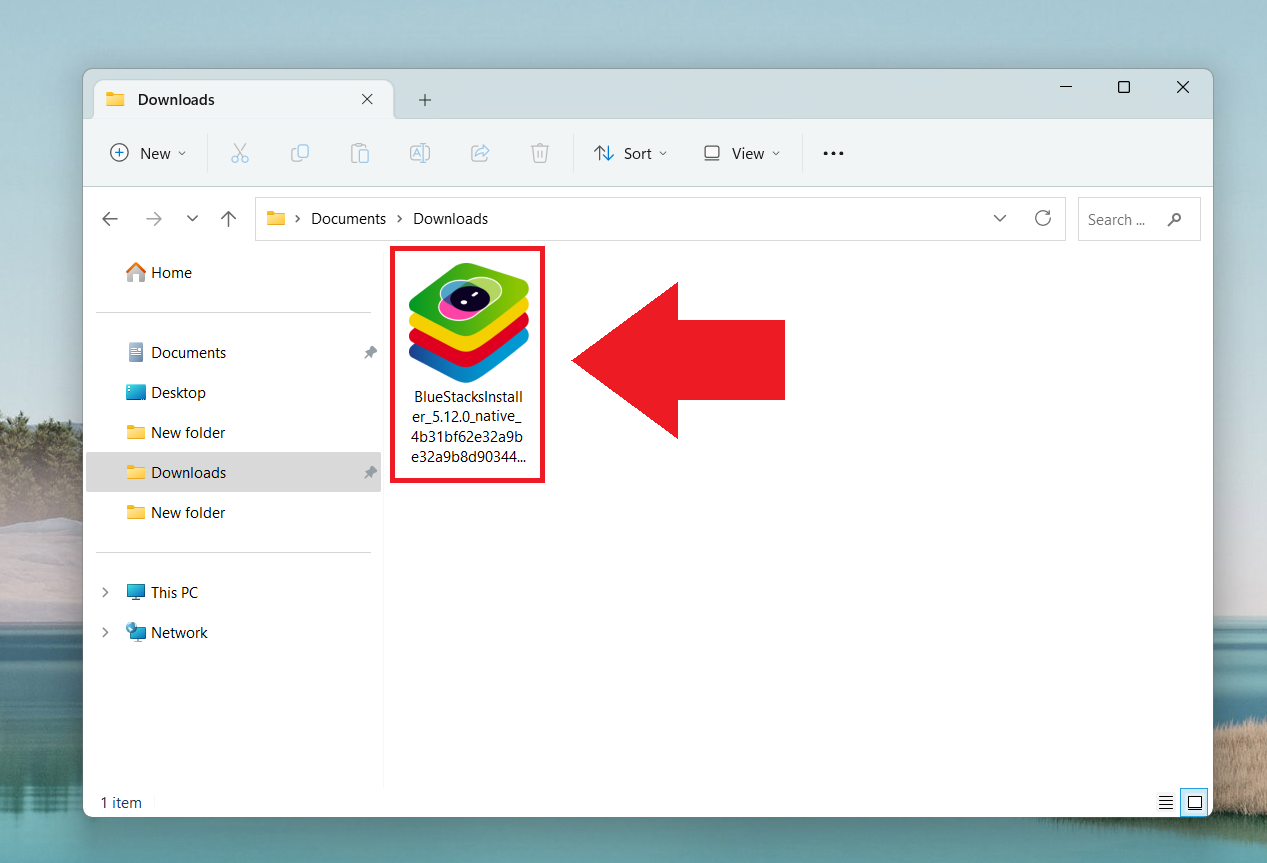Open Desktop in the sidebar
Image resolution: width=1267 pixels, height=863 pixels.
point(178,393)
